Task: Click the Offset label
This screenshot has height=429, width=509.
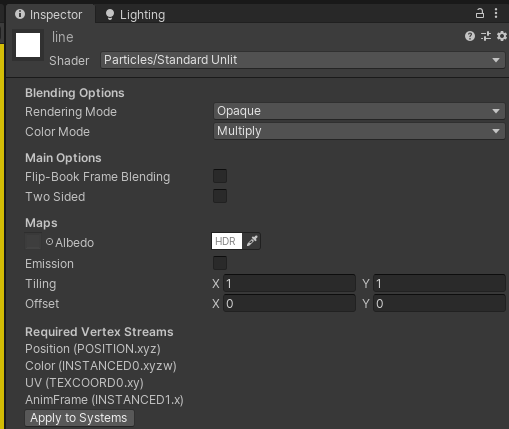Action: (42, 304)
